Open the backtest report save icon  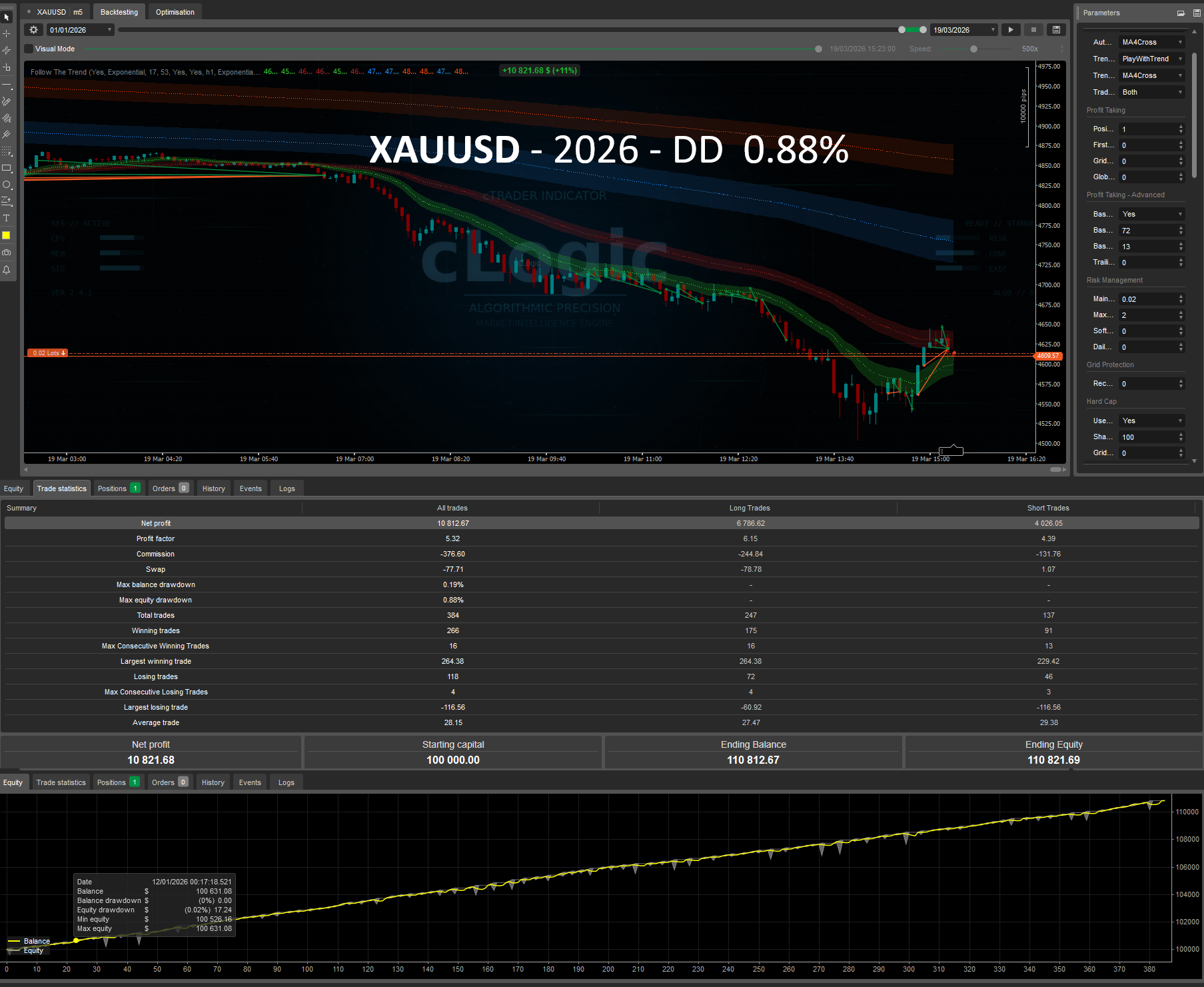click(x=1056, y=29)
